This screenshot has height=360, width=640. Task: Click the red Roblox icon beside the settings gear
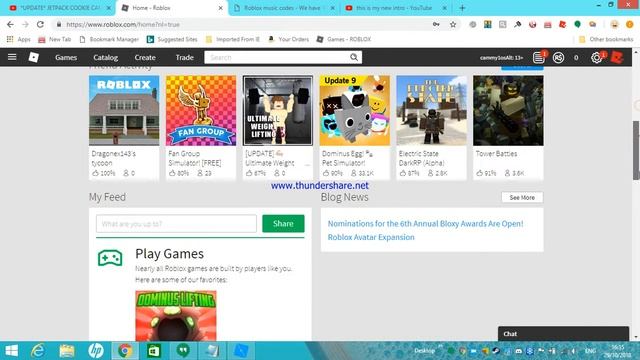[x=617, y=58]
